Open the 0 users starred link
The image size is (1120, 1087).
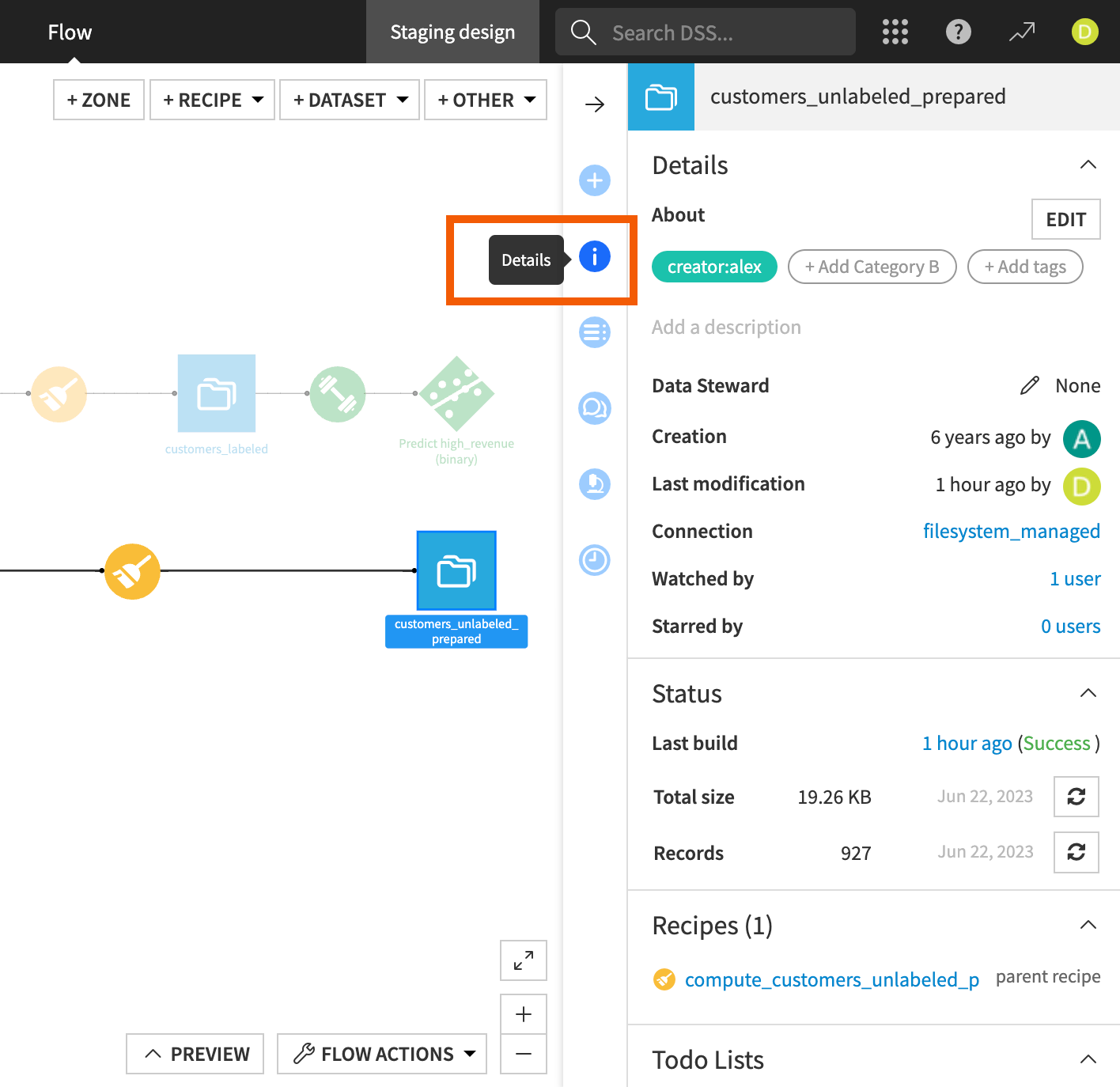(1071, 626)
